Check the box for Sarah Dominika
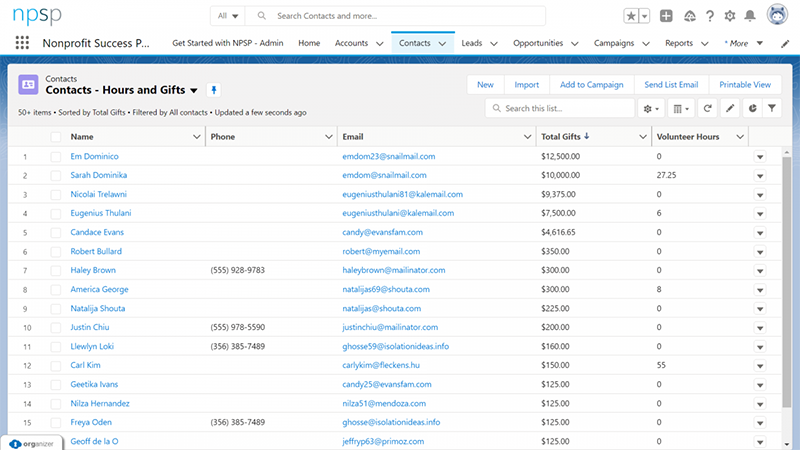Image resolution: width=800 pixels, height=450 pixels. pyautogui.click(x=56, y=176)
